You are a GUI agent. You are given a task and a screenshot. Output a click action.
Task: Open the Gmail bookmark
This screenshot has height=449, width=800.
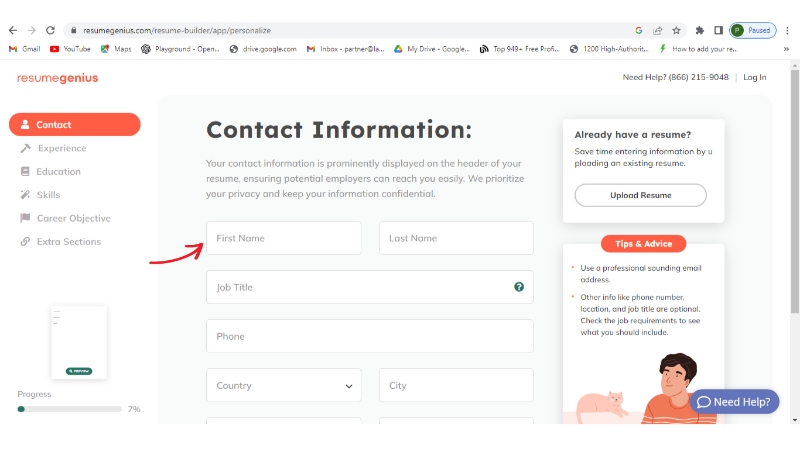tap(24, 48)
